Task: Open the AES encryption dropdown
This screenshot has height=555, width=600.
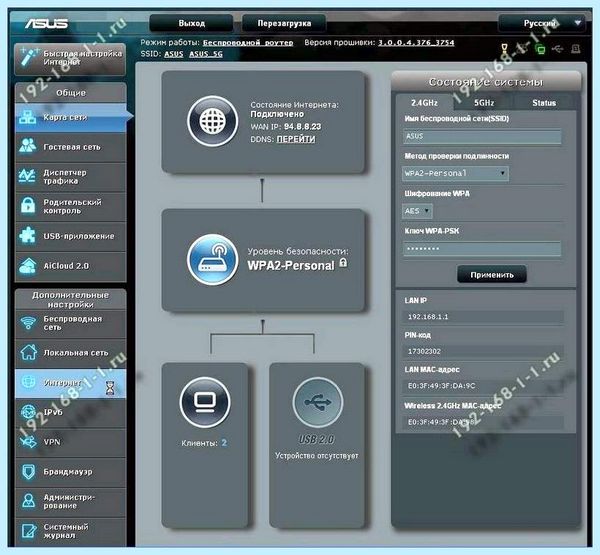Action: tap(417, 211)
